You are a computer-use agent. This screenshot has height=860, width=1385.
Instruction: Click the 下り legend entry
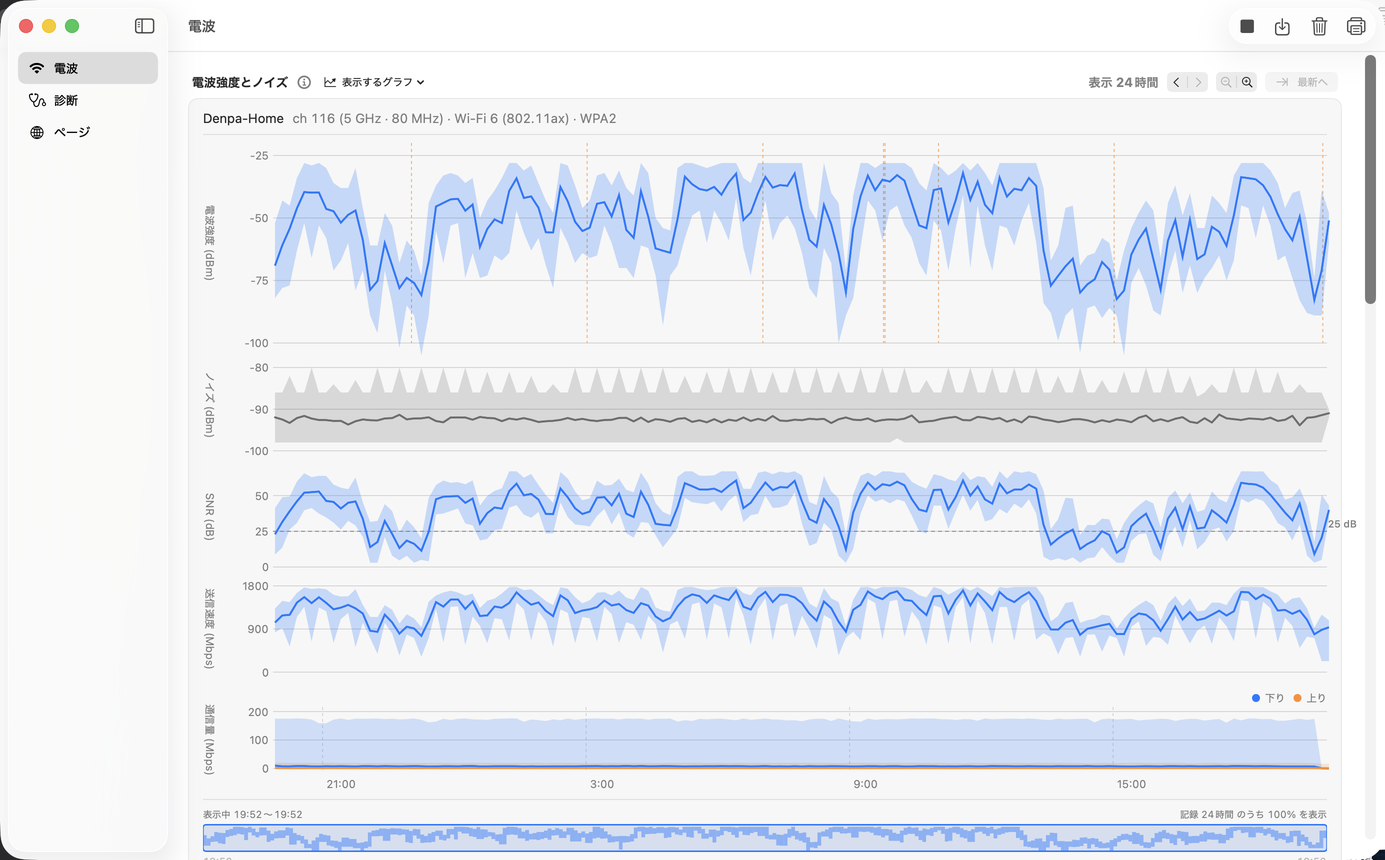point(1268,698)
